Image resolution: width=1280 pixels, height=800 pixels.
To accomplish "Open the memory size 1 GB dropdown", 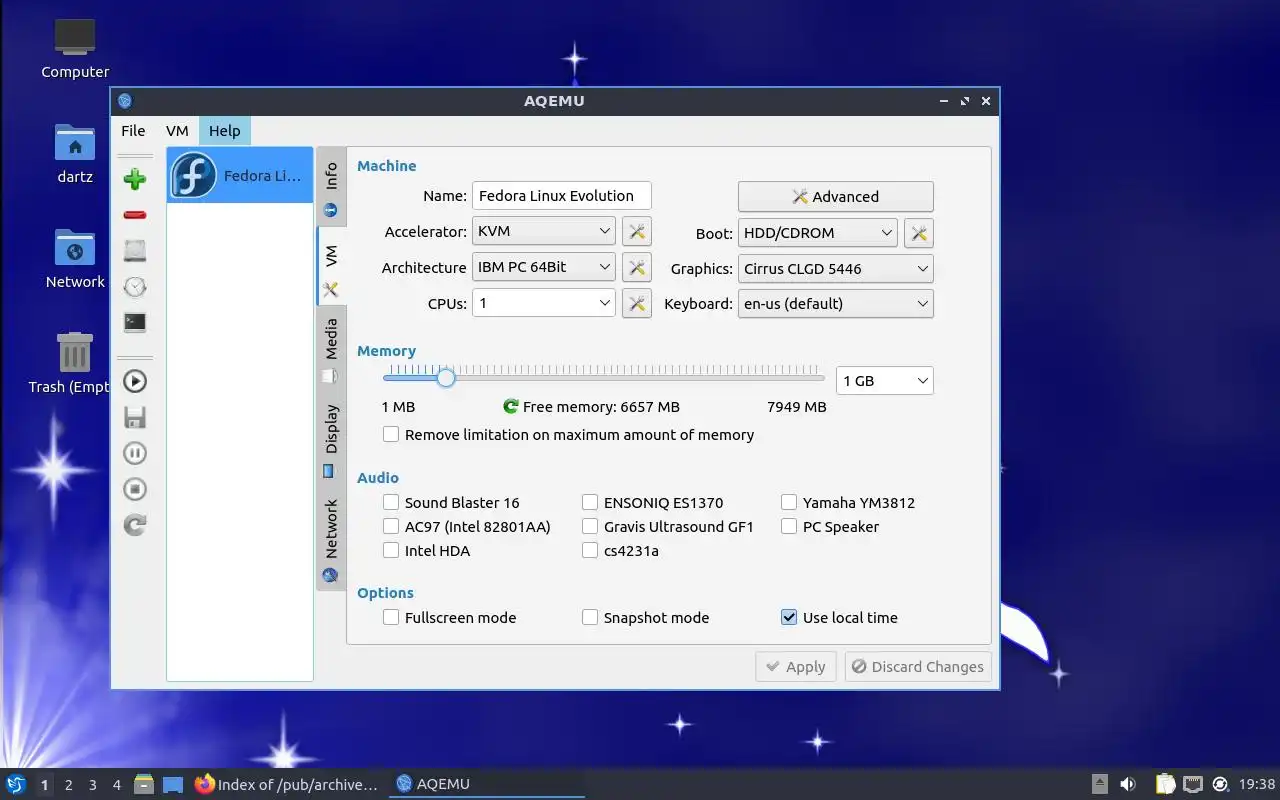I will [x=885, y=381].
